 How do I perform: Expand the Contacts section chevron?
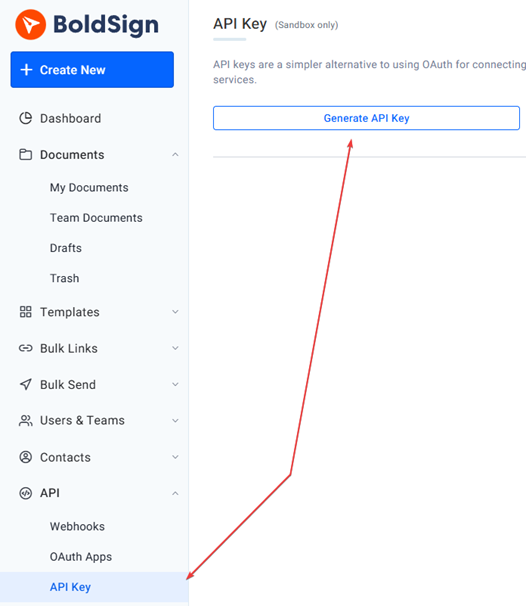point(175,457)
